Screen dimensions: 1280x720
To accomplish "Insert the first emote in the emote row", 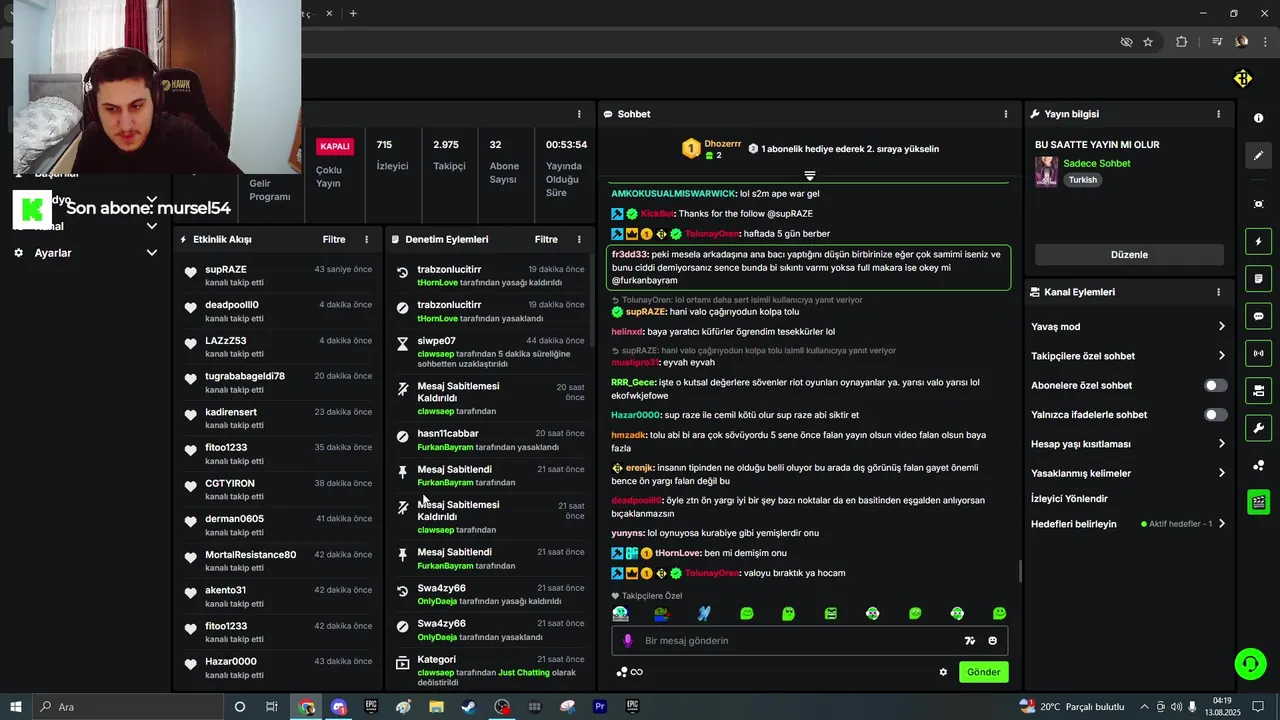I will (x=620, y=613).
